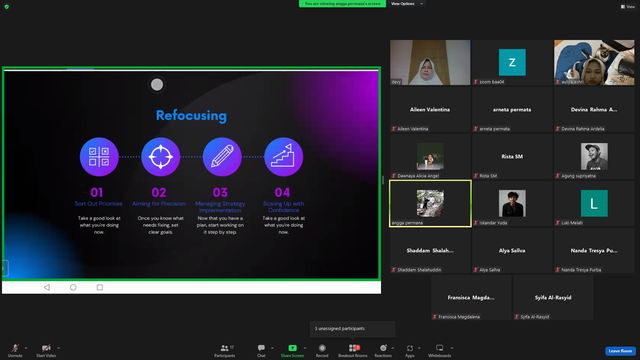Image resolution: width=640 pixels, height=360 pixels.
Task: Click the gray circle at slide top
Action: [x=157, y=84]
